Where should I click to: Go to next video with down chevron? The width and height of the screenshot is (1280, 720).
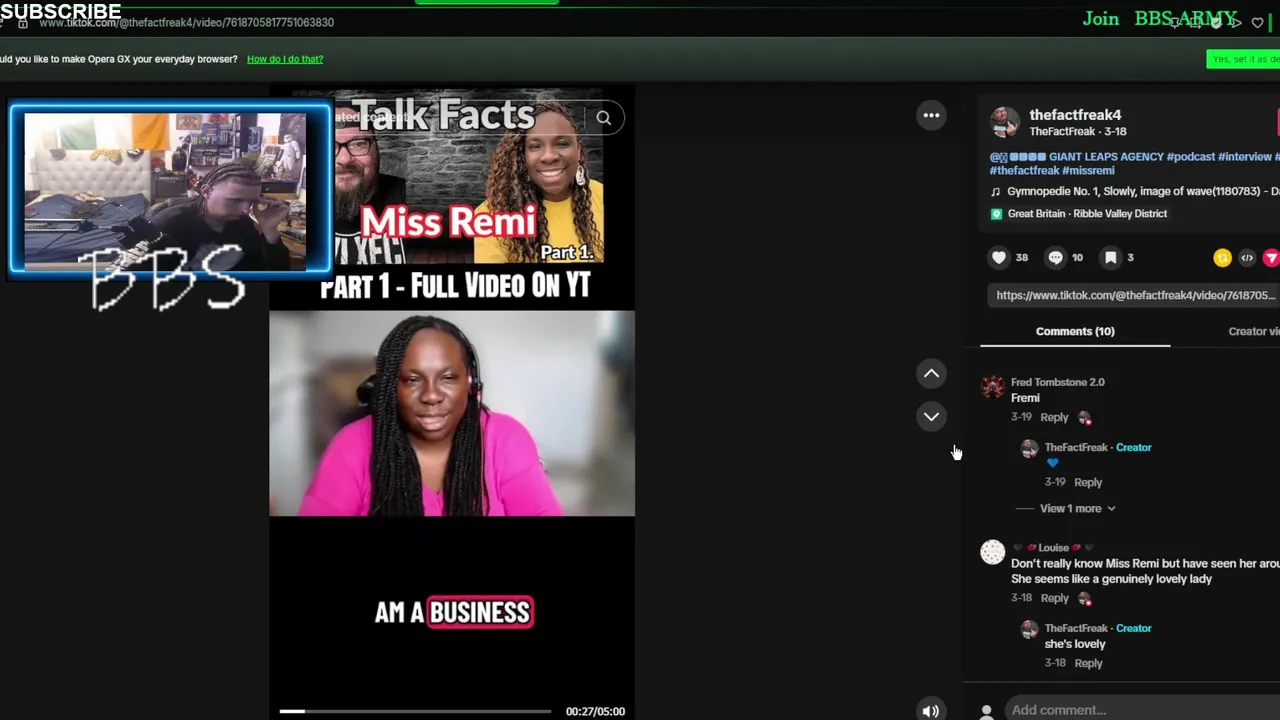pos(931,416)
